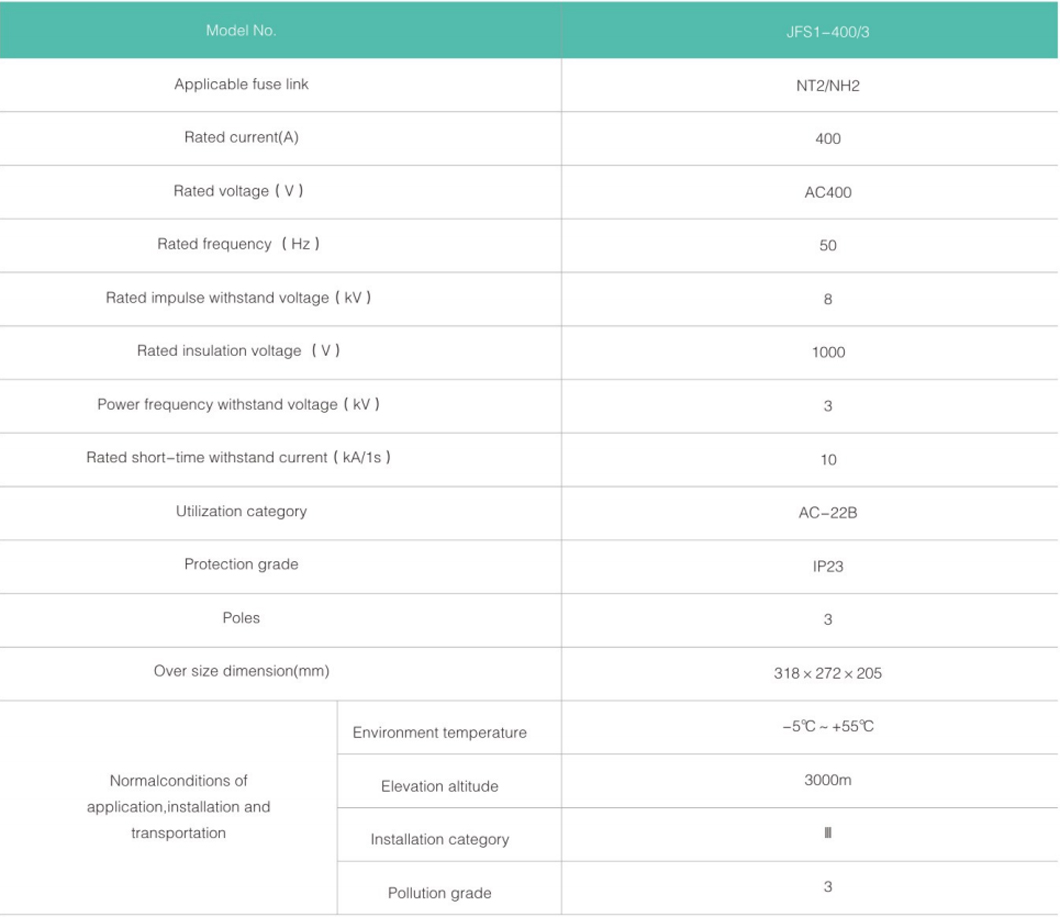Click the Poles row label
This screenshot has width=1060, height=917.
pyautogui.click(x=241, y=618)
